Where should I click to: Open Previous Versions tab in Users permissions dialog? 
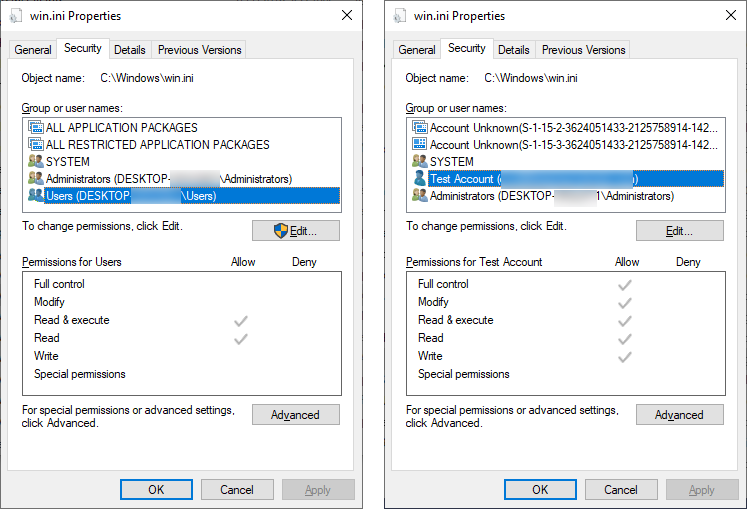199,50
